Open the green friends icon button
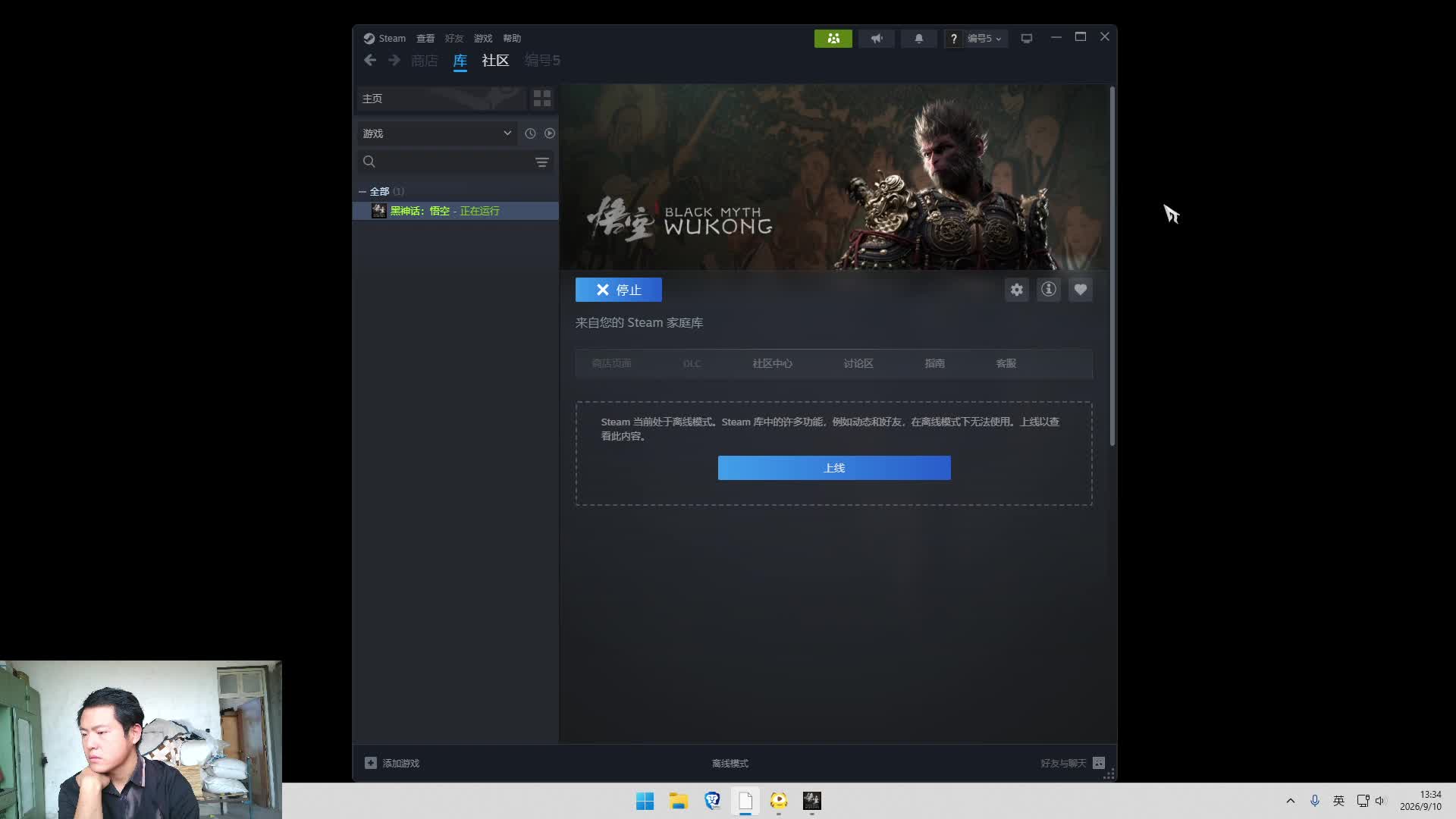The width and height of the screenshot is (1456, 819). [x=833, y=39]
